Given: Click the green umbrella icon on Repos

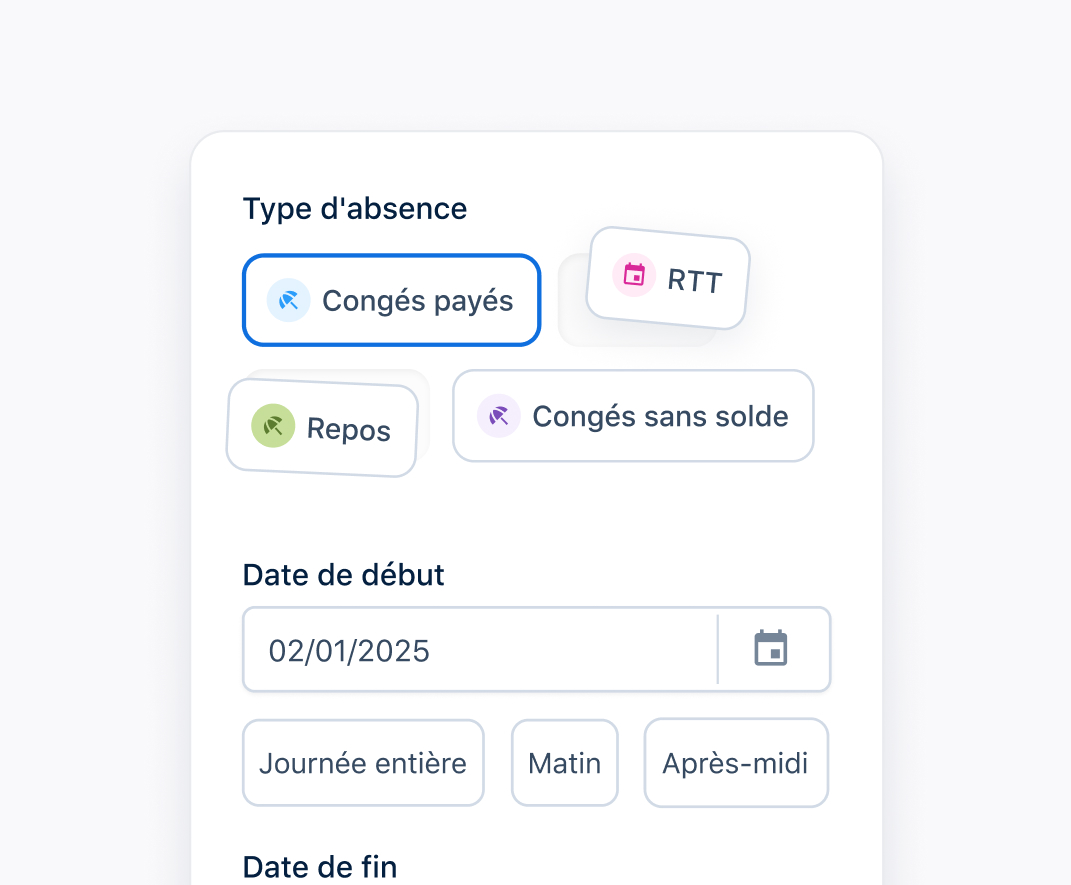Looking at the screenshot, I should pyautogui.click(x=273, y=425).
